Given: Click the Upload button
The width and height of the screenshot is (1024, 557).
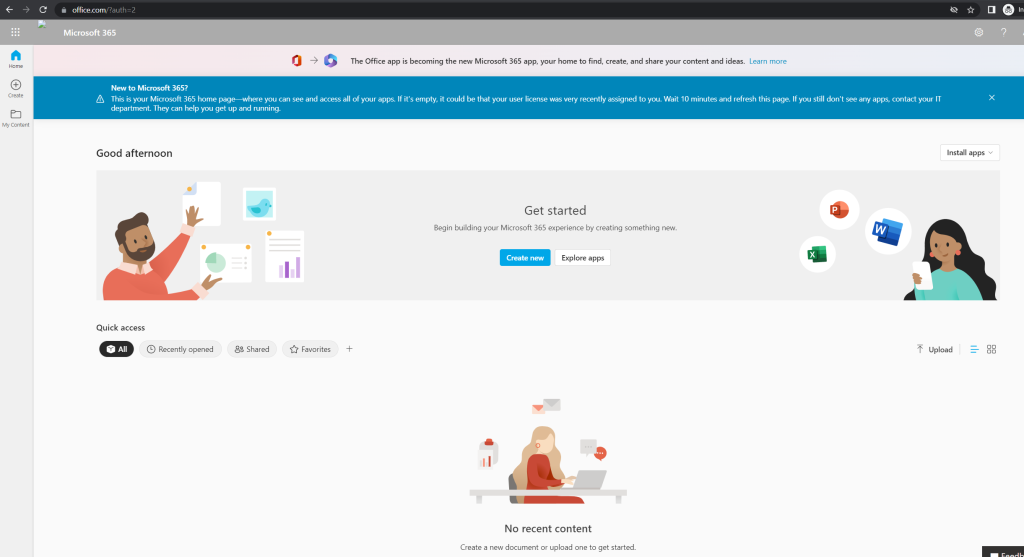Looking at the screenshot, I should [935, 349].
